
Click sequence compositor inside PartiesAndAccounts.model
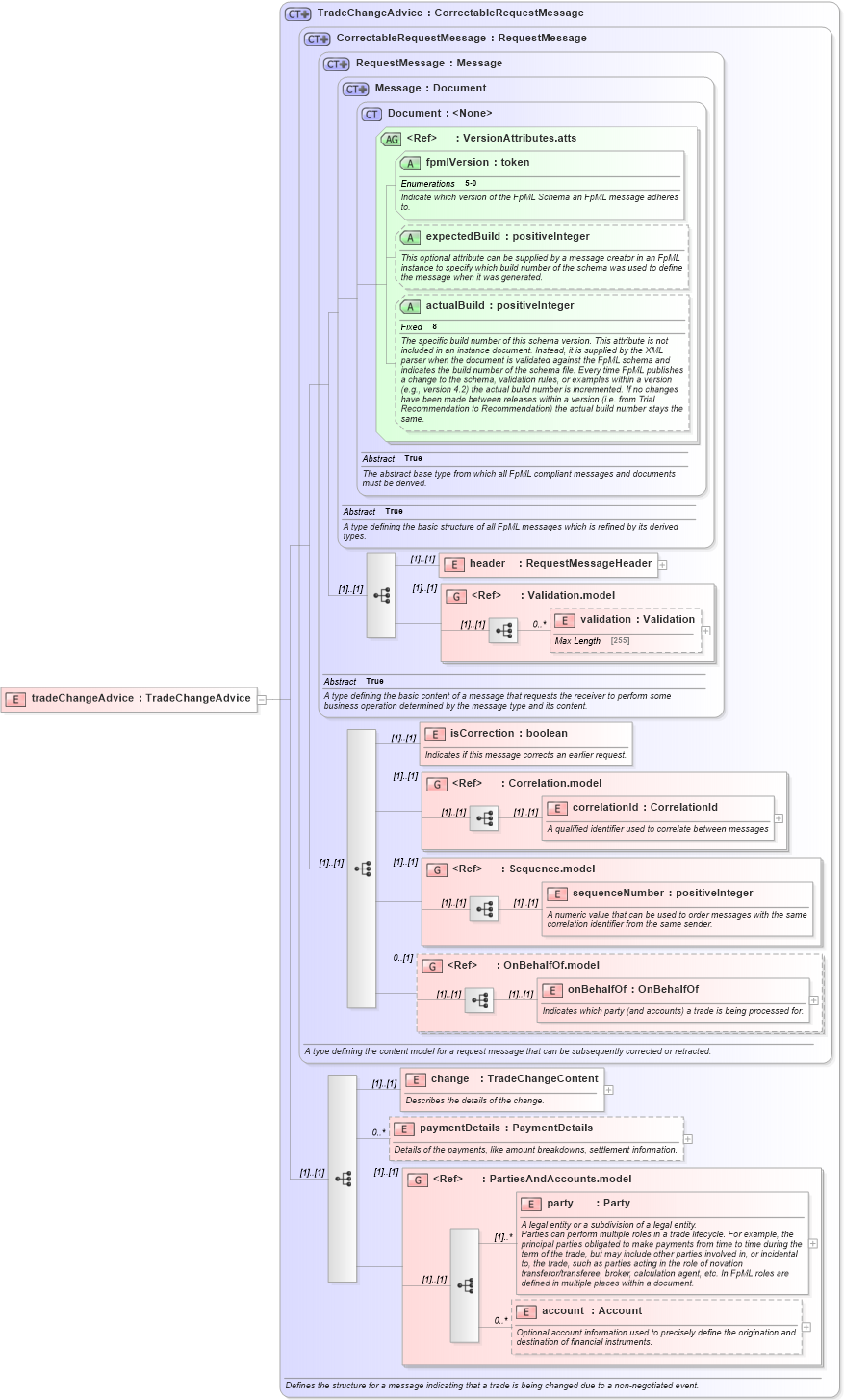click(465, 1285)
